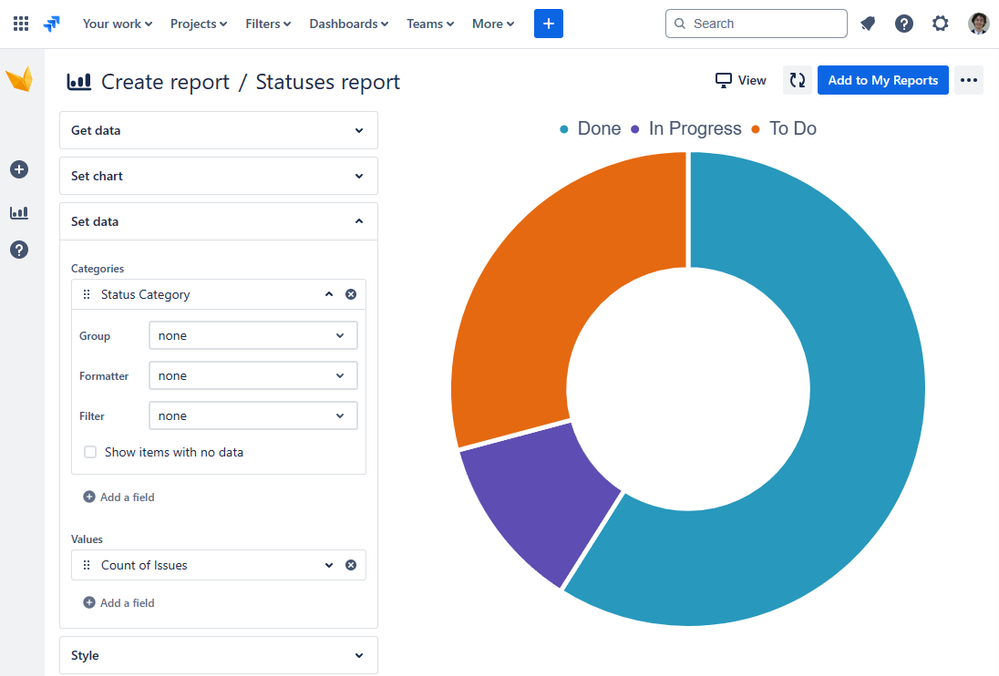Toggle the In Progress legend series
999x676 pixels.
point(686,129)
